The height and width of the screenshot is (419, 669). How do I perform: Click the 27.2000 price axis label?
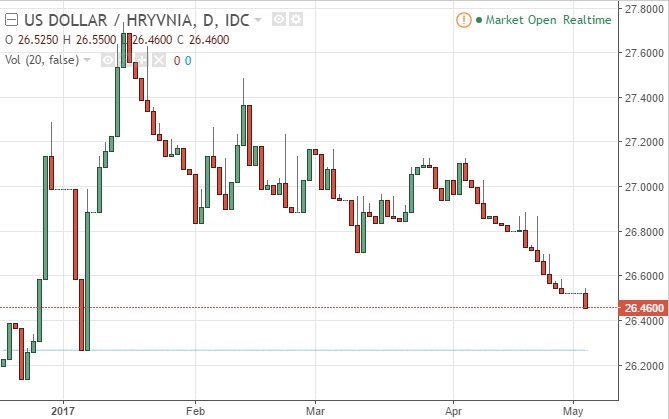coord(644,143)
